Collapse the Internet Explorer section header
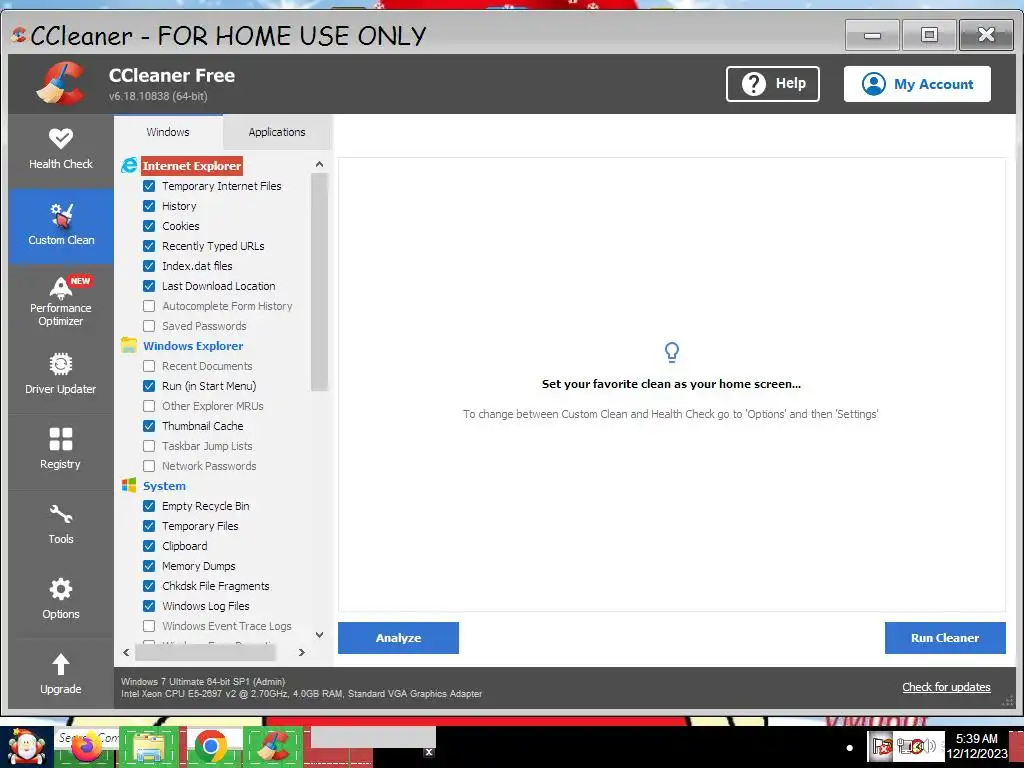This screenshot has width=1024, height=768. pos(192,166)
